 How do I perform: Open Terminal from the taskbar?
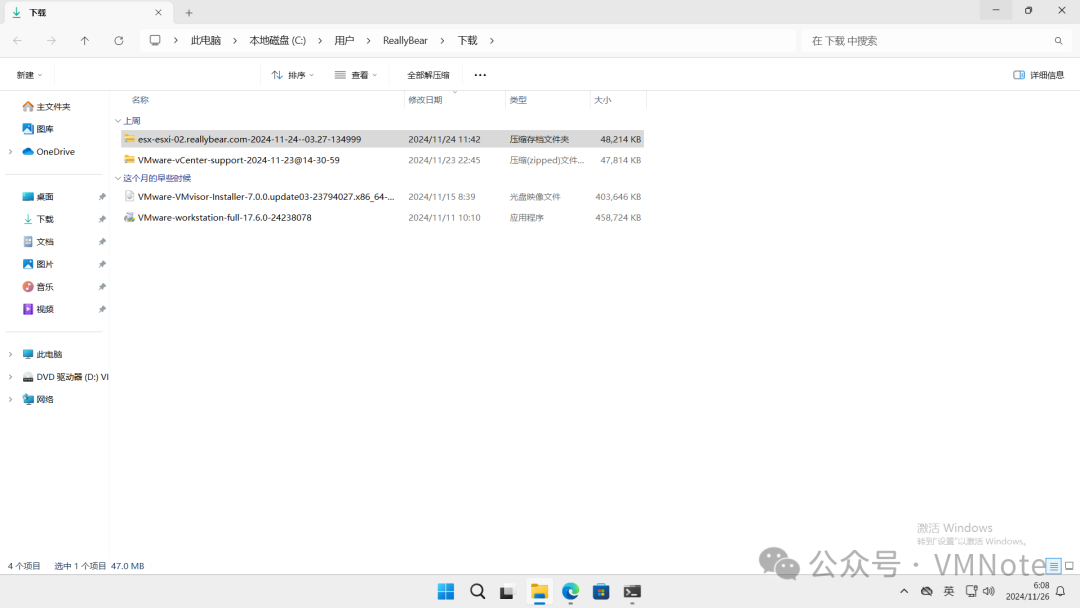632,591
